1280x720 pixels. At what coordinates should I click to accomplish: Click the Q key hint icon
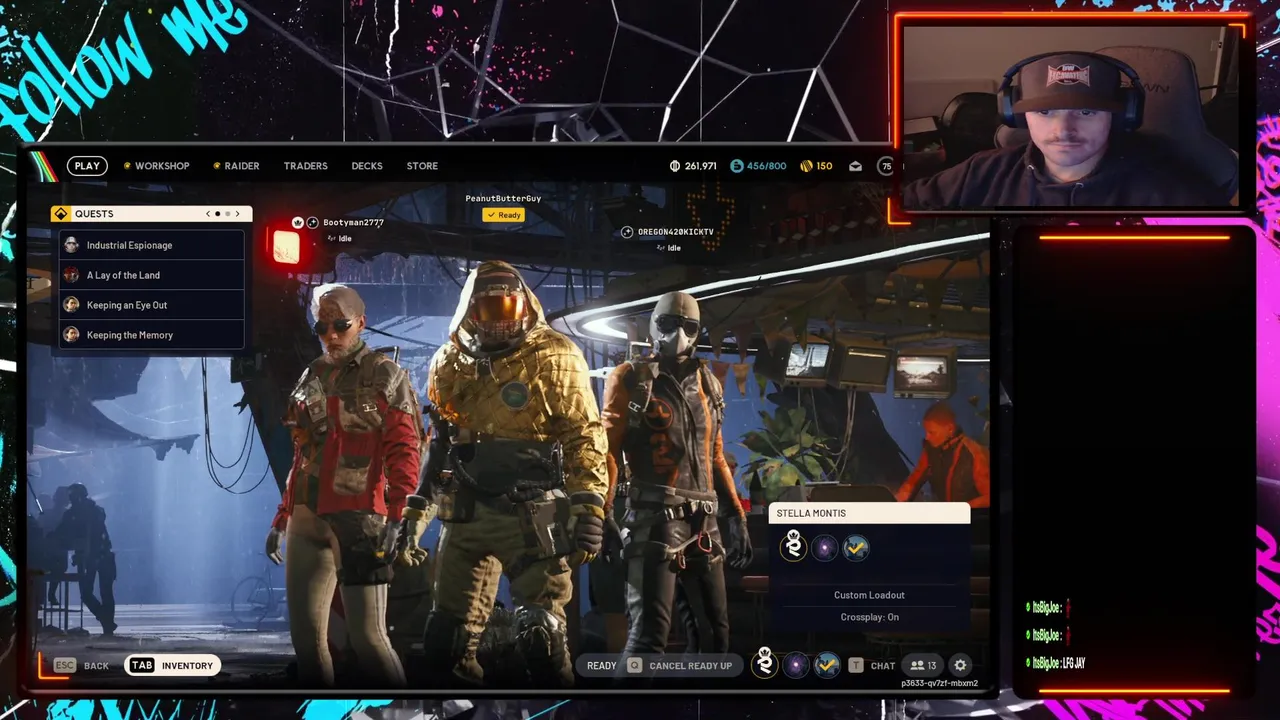click(634, 666)
